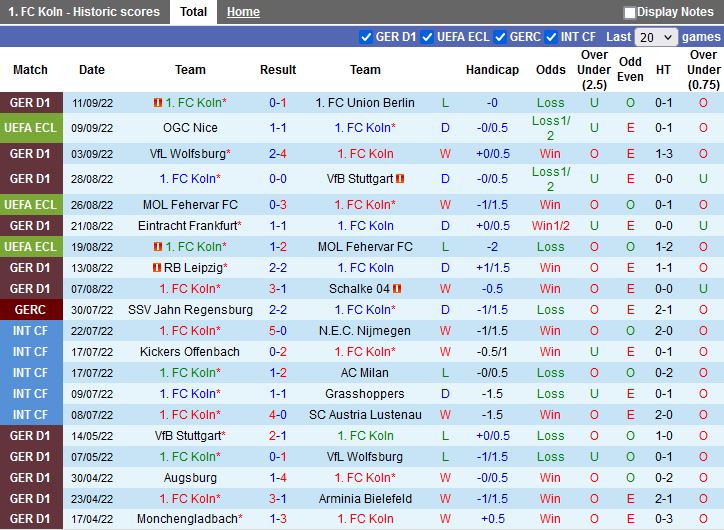This screenshot has width=724, height=530.
Task: Select INT CF label on 22/07/22 row
Action: click(x=30, y=331)
